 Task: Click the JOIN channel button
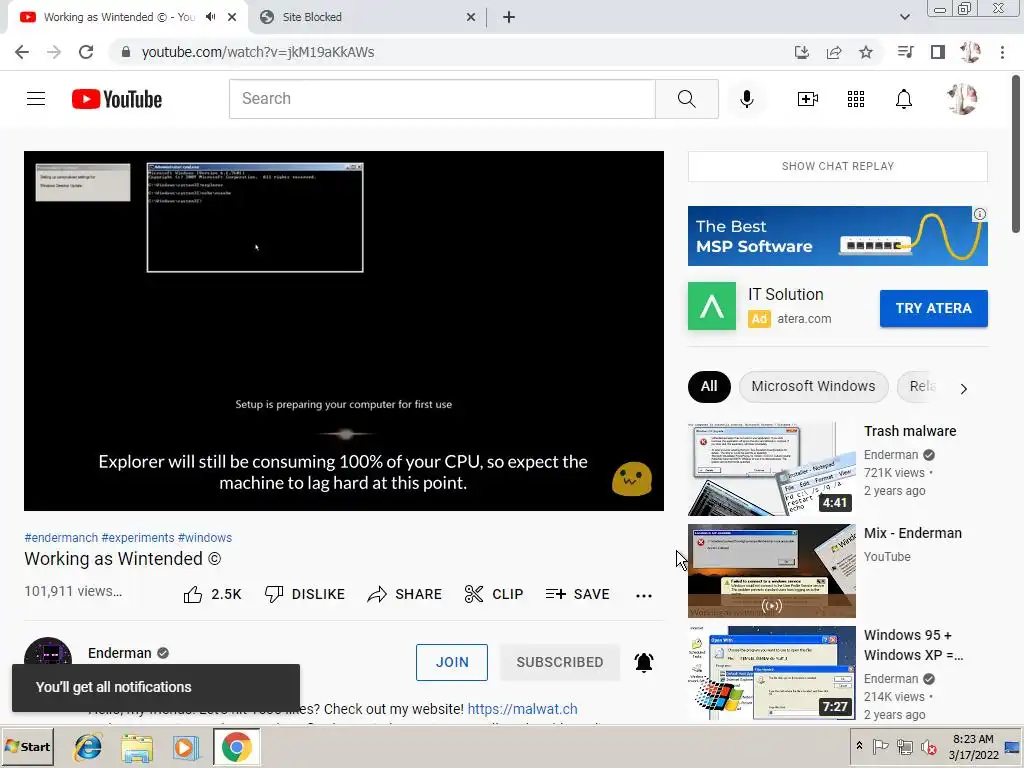(452, 662)
